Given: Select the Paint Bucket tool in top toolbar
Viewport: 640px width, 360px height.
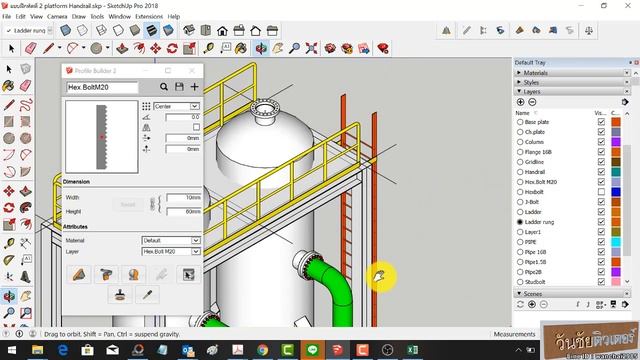Looking at the screenshot, I should (x=241, y=49).
